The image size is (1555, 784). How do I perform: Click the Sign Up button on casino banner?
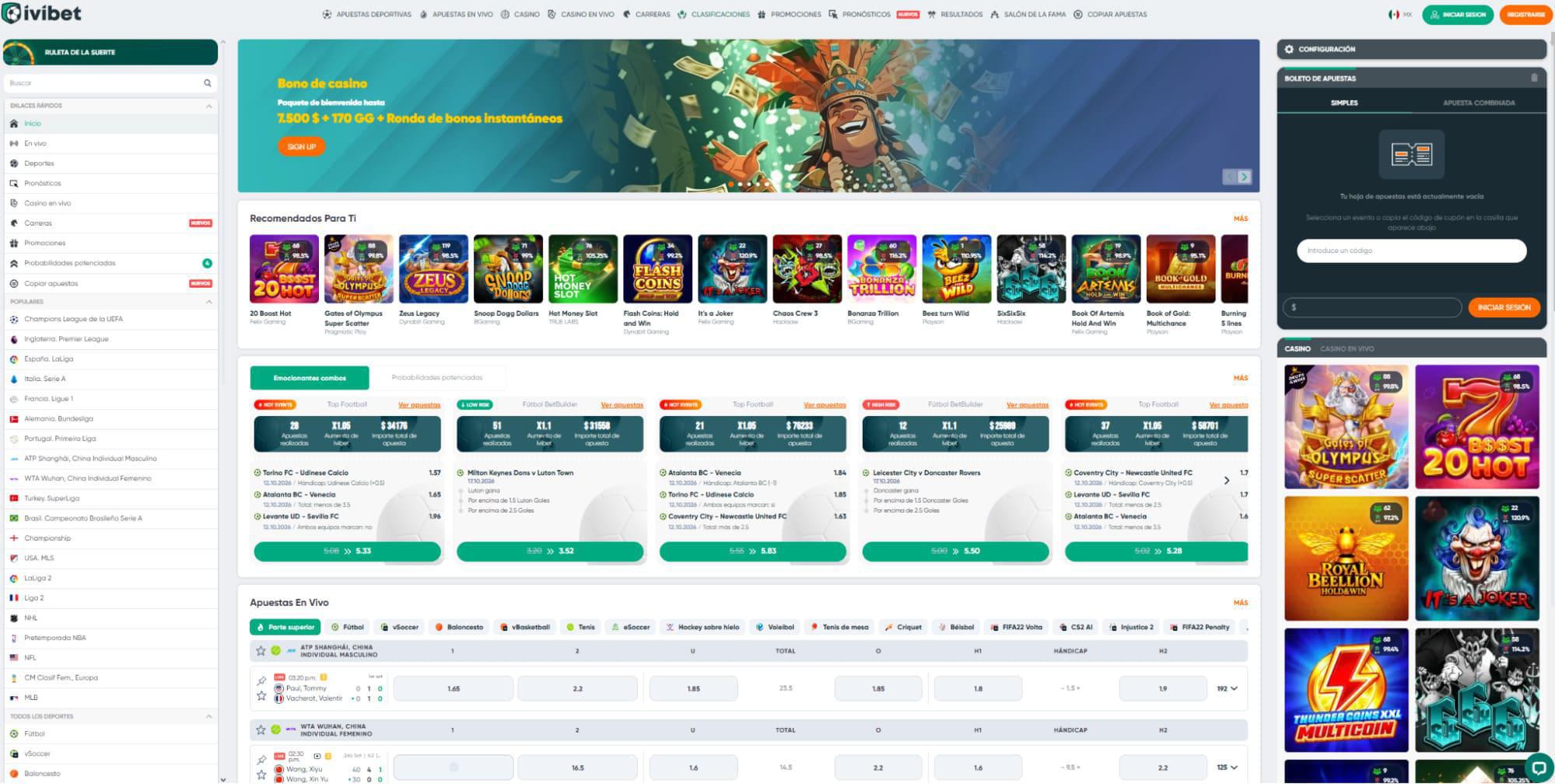[301, 146]
